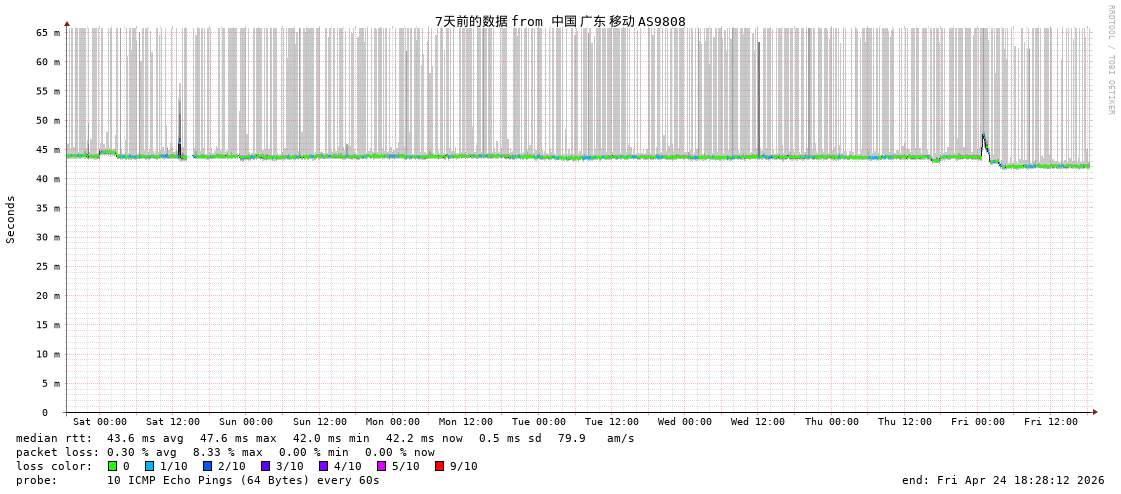The width and height of the screenshot is (1121, 494).
Task: Click the blue 2/10 loss swatch
Action: point(207,466)
